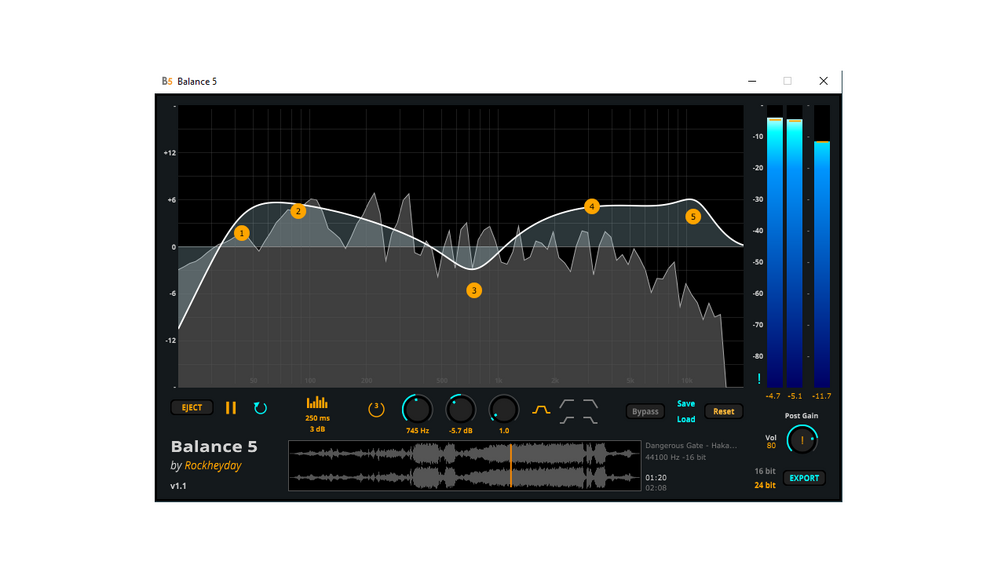
Task: Select the bell filter shape
Action: click(542, 409)
